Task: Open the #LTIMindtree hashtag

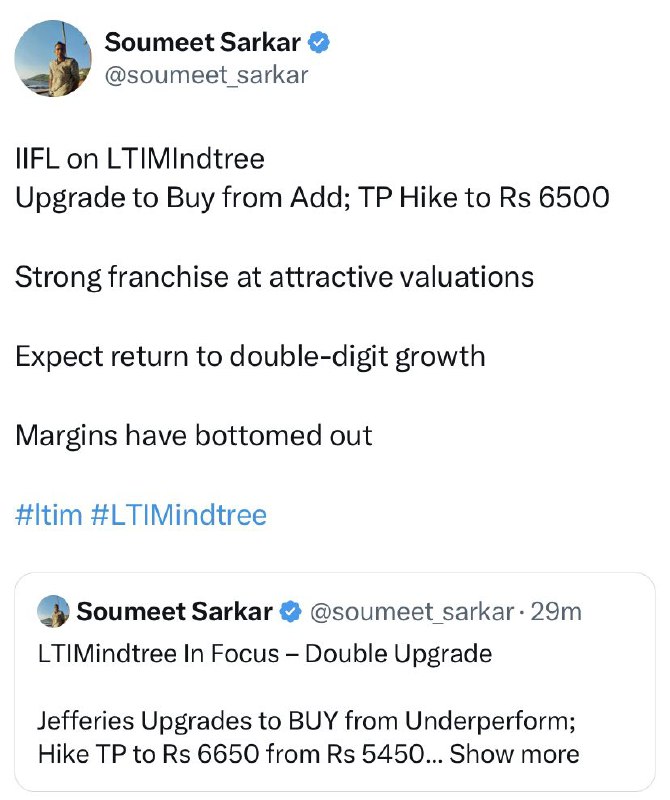Action: tap(179, 515)
